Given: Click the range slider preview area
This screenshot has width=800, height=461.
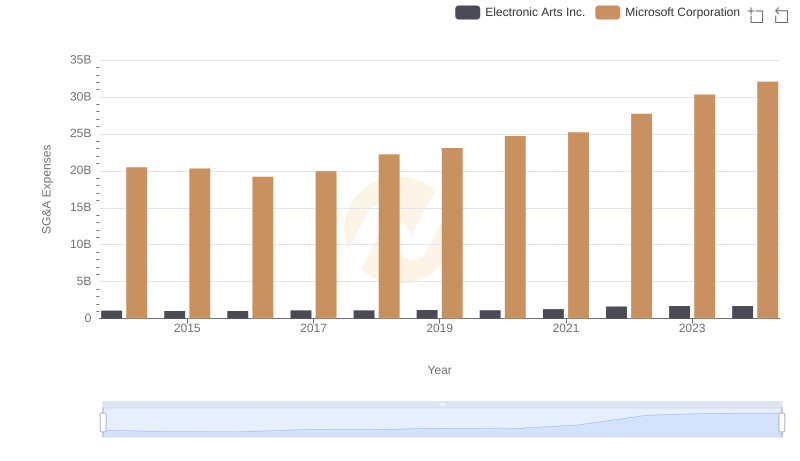Looking at the screenshot, I should 442,423.
